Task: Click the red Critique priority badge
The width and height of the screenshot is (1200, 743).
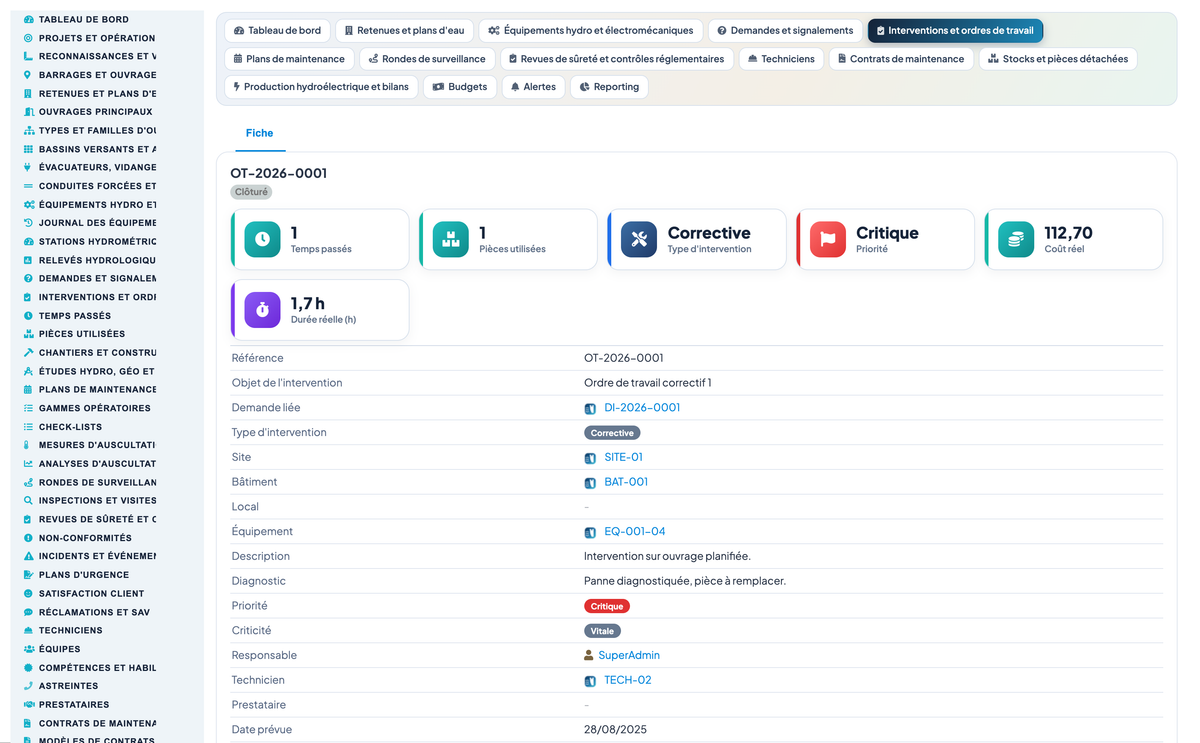Action: click(x=607, y=606)
